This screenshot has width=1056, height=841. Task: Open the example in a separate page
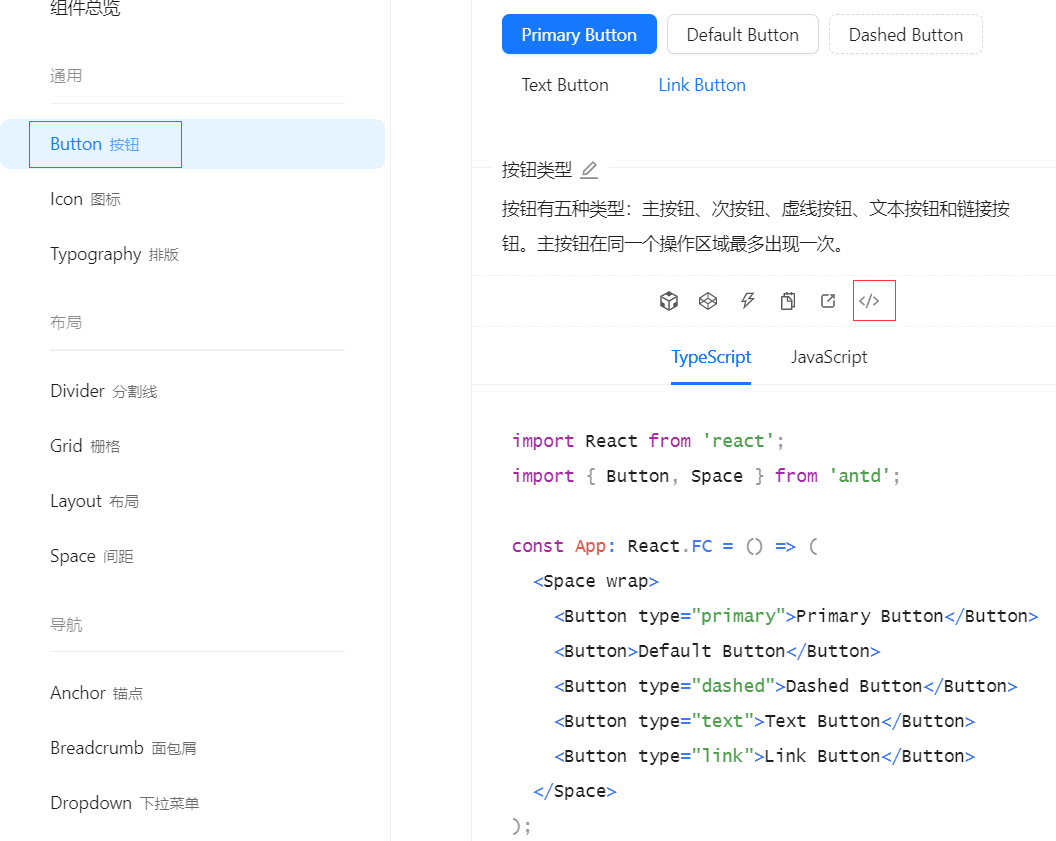point(827,300)
